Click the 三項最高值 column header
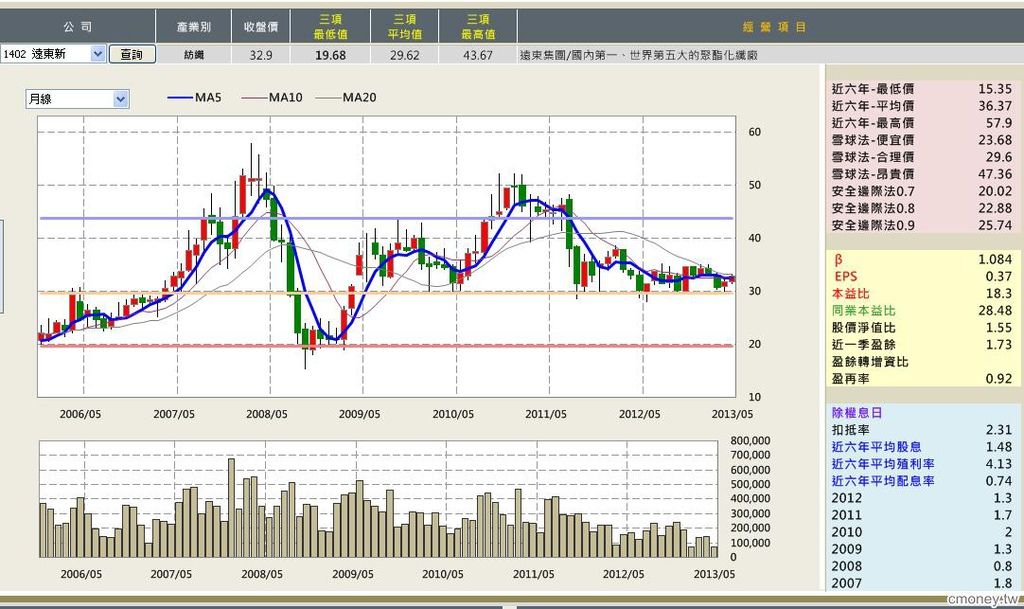 (478, 27)
